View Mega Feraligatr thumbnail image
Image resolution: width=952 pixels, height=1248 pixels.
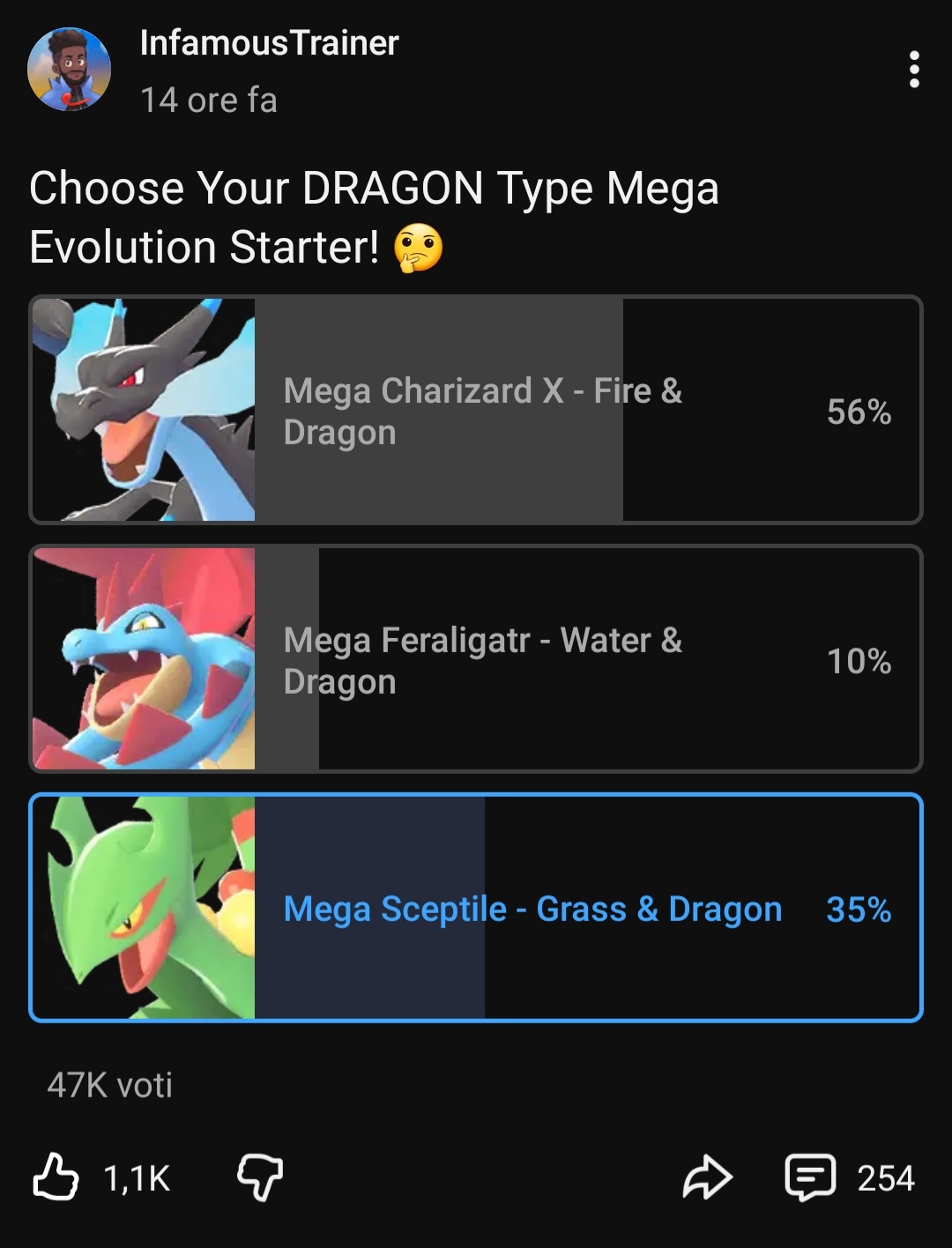pos(144,659)
